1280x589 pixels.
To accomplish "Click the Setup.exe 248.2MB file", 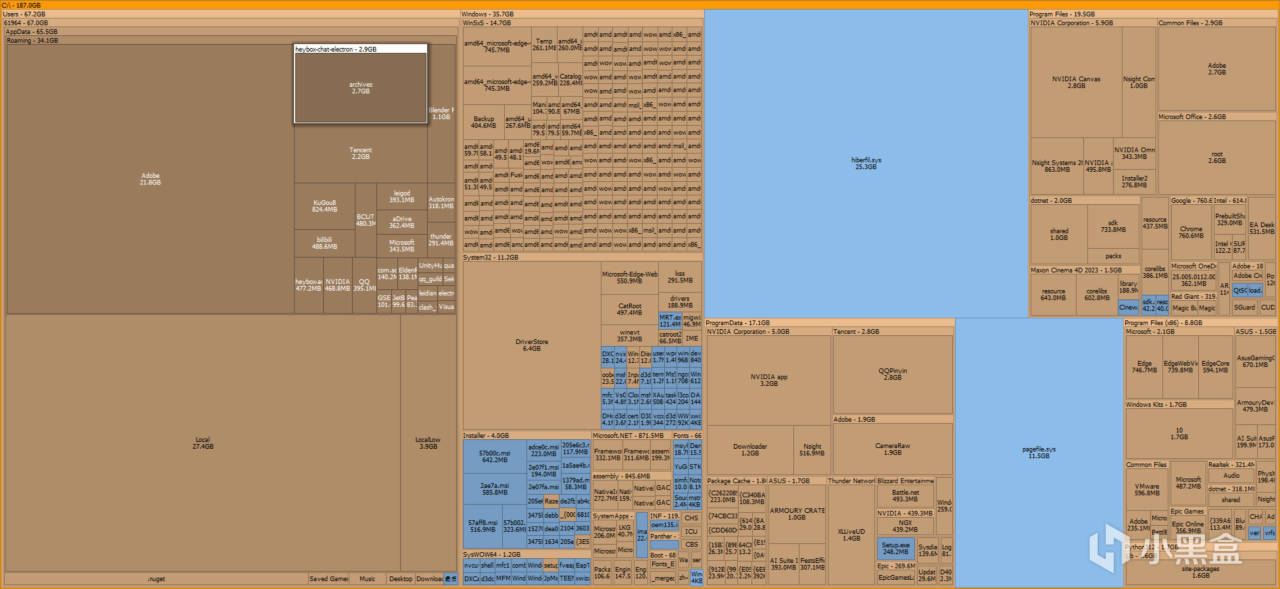I will [895, 548].
